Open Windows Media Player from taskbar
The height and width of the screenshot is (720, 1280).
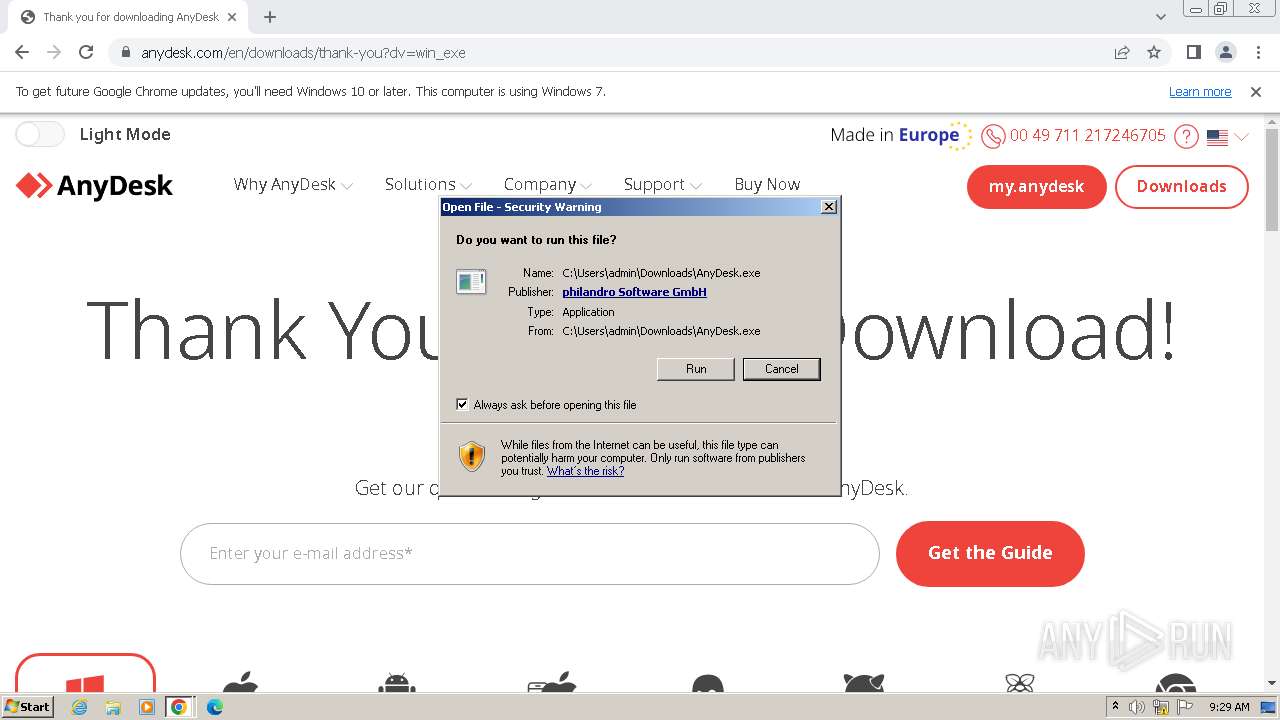click(147, 707)
